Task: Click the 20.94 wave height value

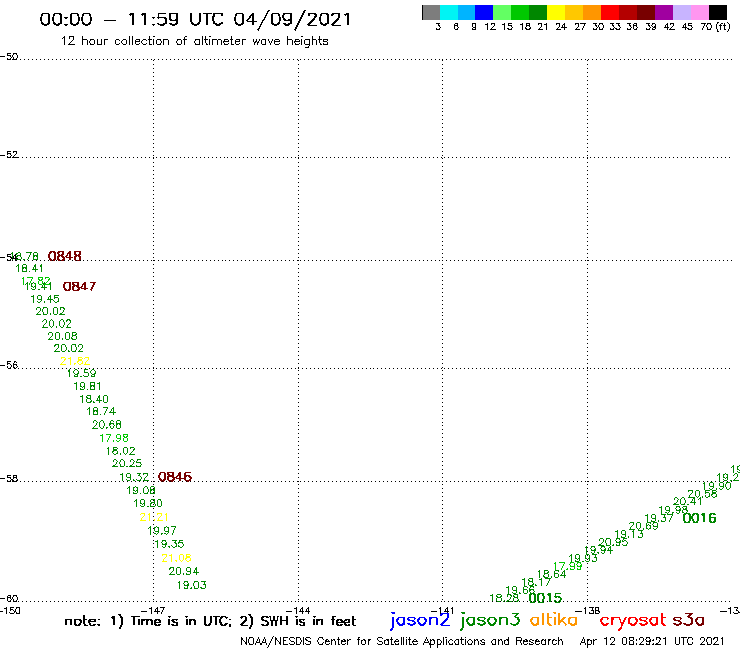Action: click(184, 572)
